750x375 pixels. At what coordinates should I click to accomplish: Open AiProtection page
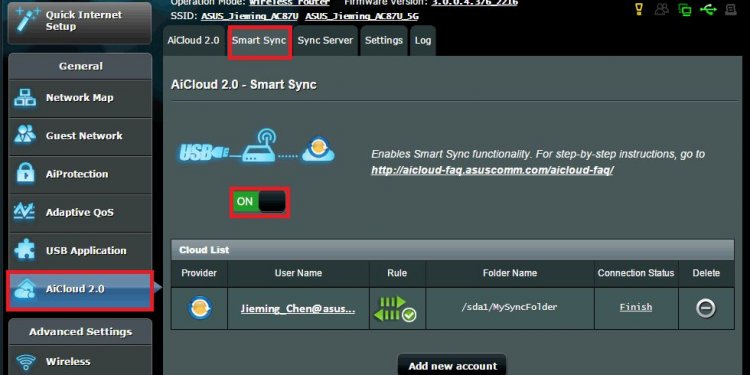[80, 175]
